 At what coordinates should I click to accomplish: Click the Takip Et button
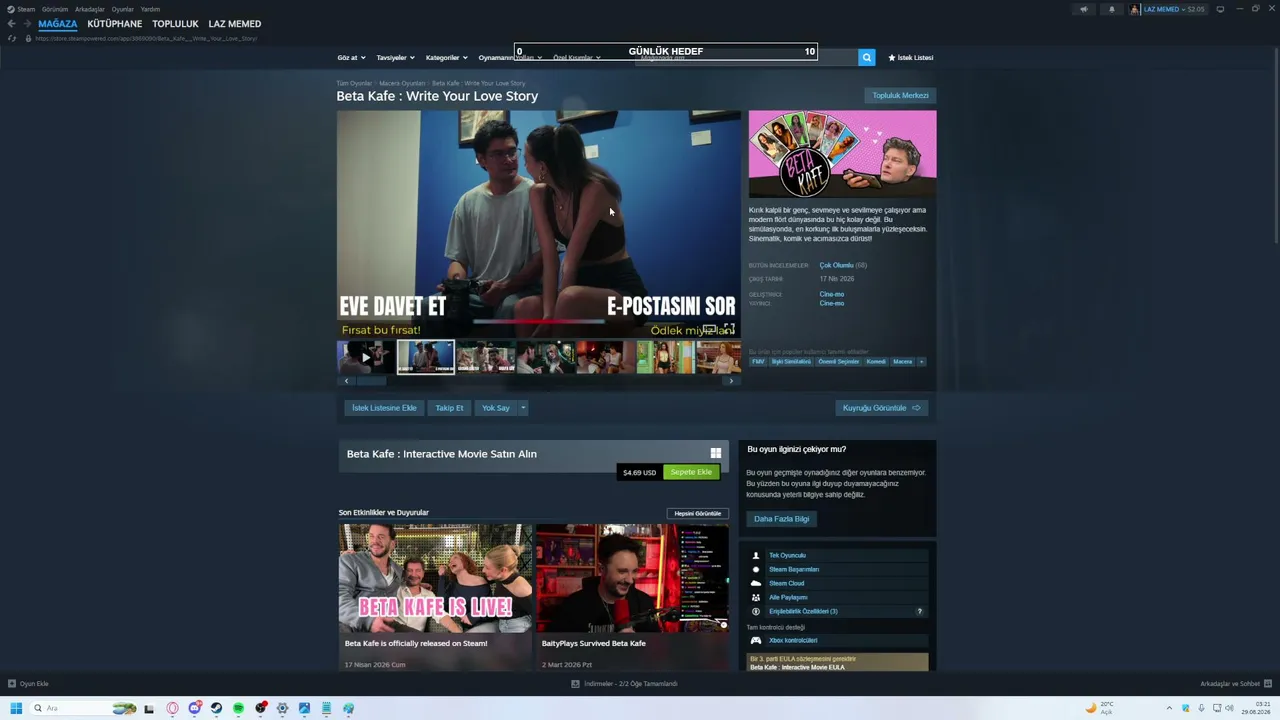click(449, 408)
